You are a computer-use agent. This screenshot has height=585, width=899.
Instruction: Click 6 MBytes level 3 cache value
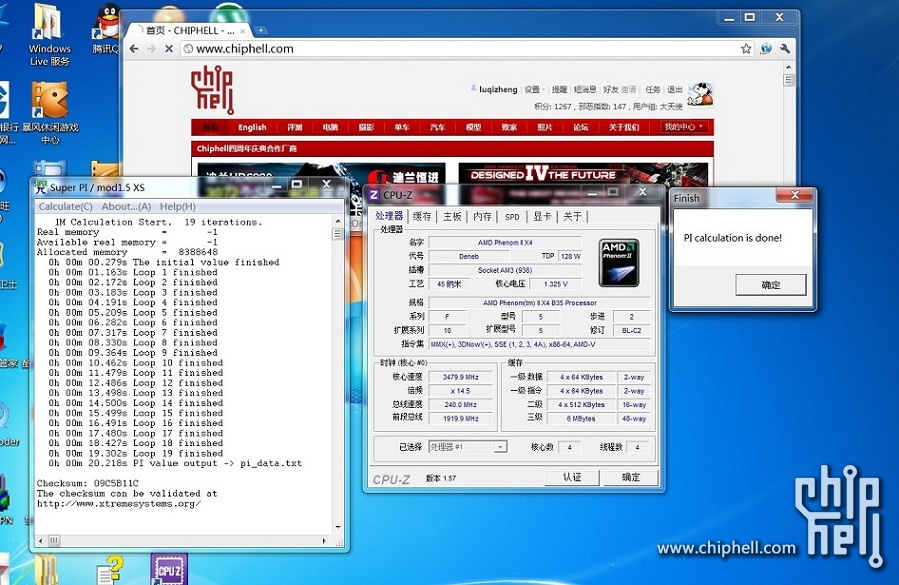(581, 419)
